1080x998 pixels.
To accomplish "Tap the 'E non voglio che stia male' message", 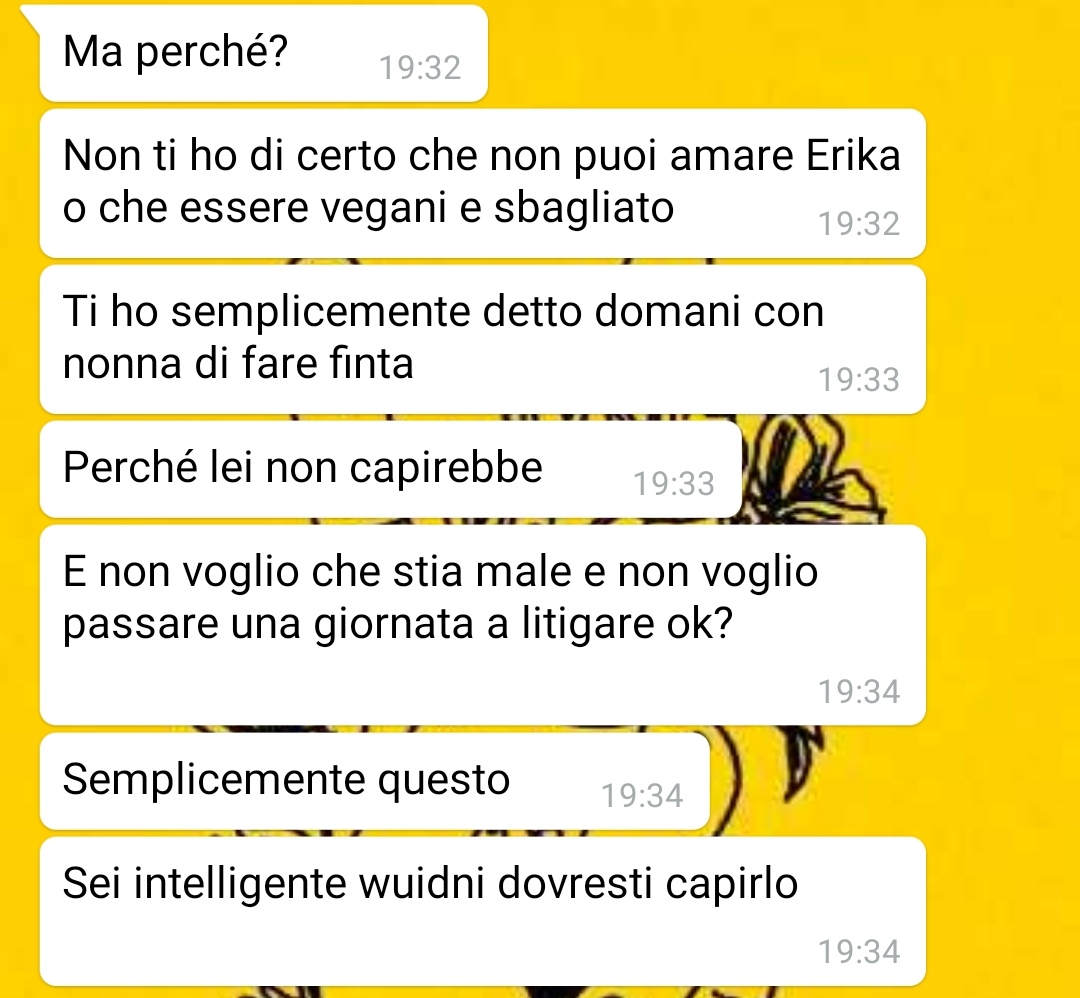I will (x=482, y=625).
